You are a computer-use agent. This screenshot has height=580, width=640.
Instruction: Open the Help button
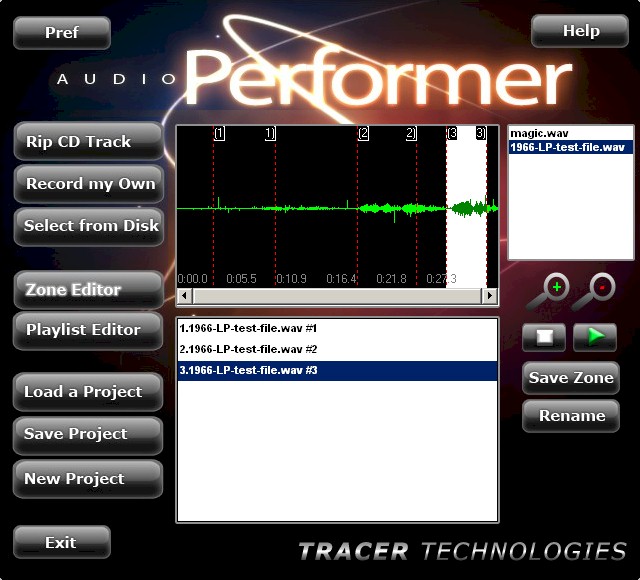580,31
